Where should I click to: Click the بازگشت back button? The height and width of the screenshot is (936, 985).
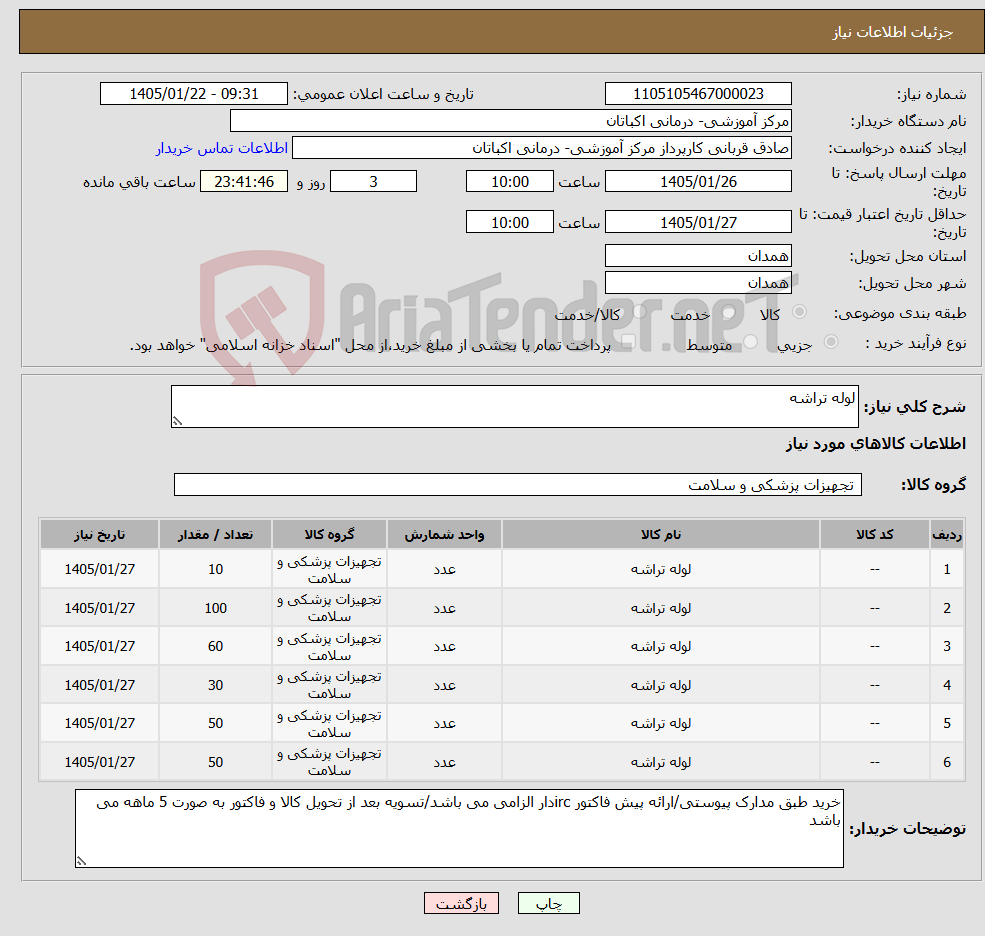tap(461, 903)
